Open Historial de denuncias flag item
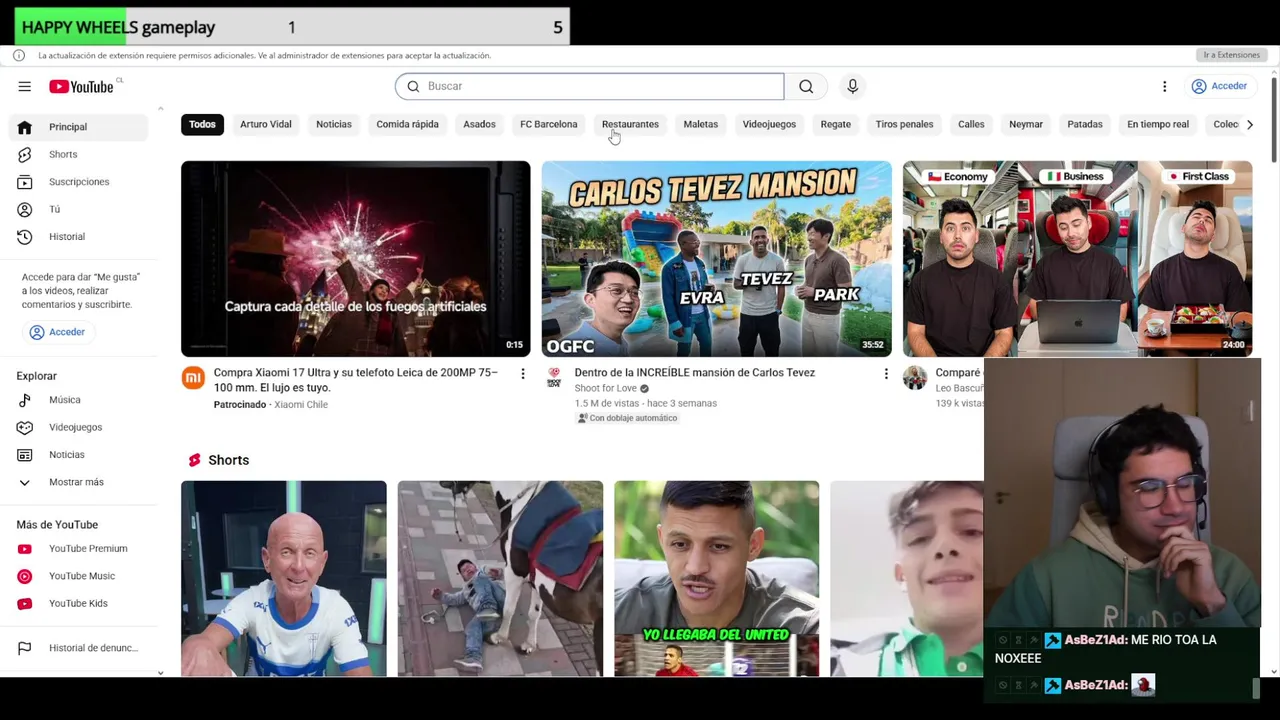Viewport: 1280px width, 720px height. tap(80, 648)
